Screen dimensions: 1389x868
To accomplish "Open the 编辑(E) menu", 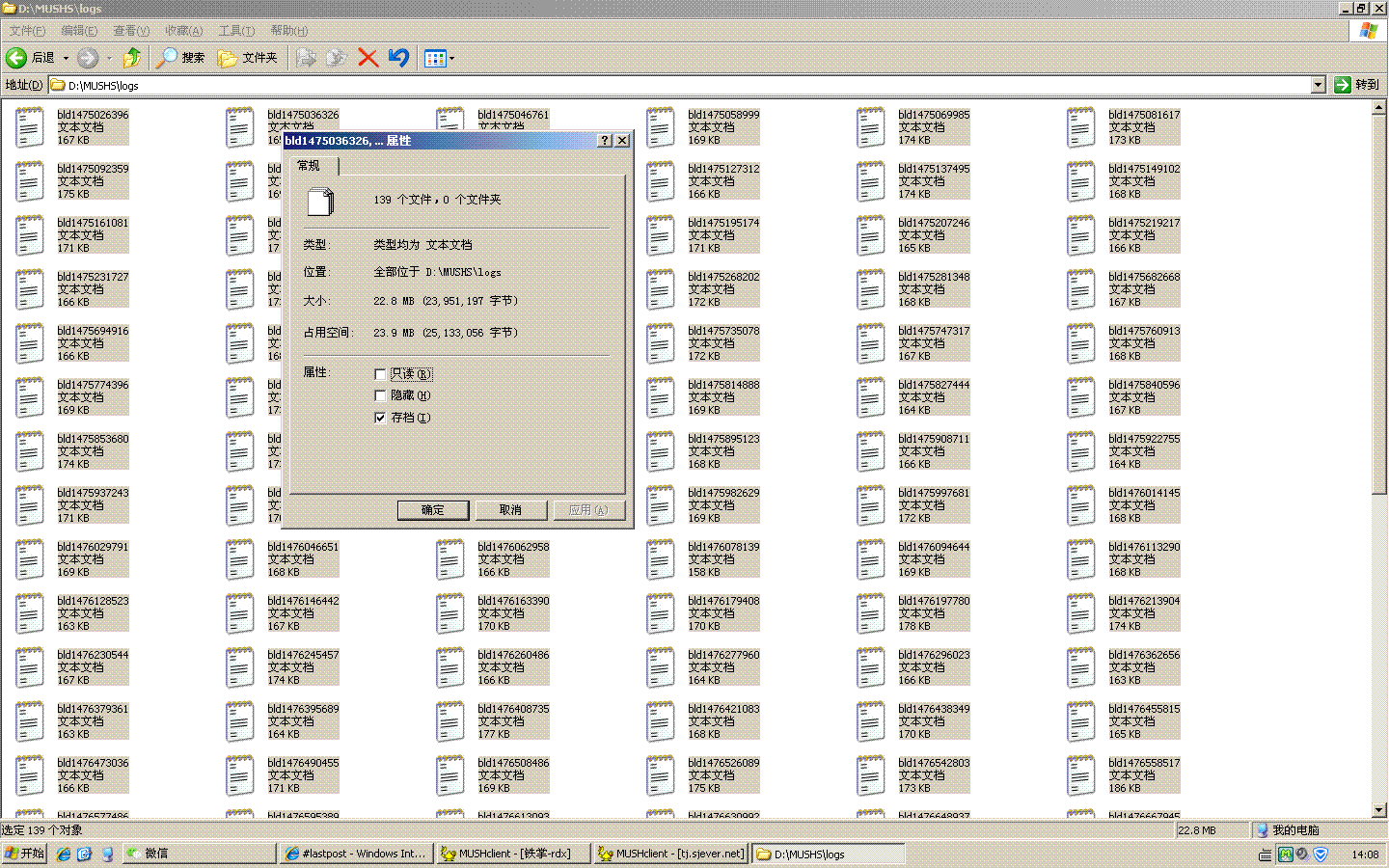I will point(78,31).
